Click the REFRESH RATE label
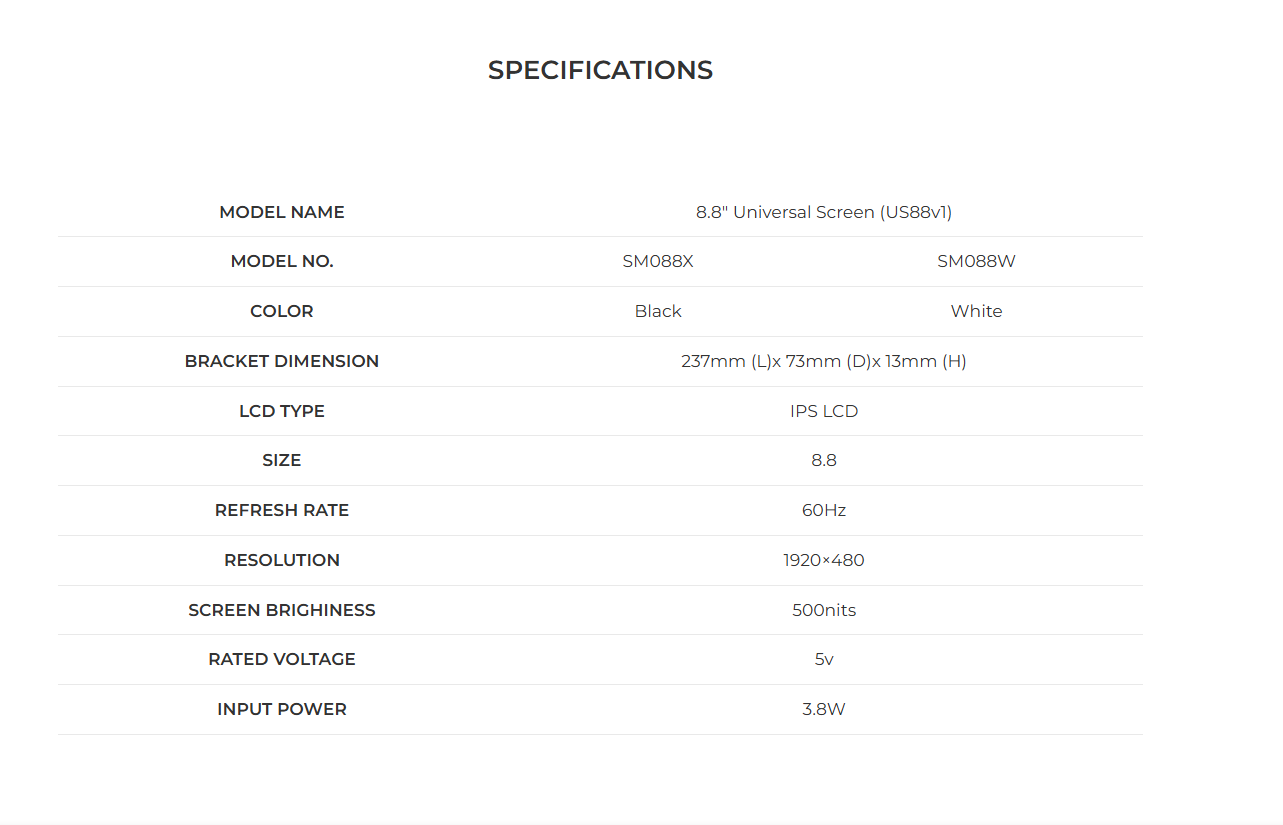 coord(282,510)
